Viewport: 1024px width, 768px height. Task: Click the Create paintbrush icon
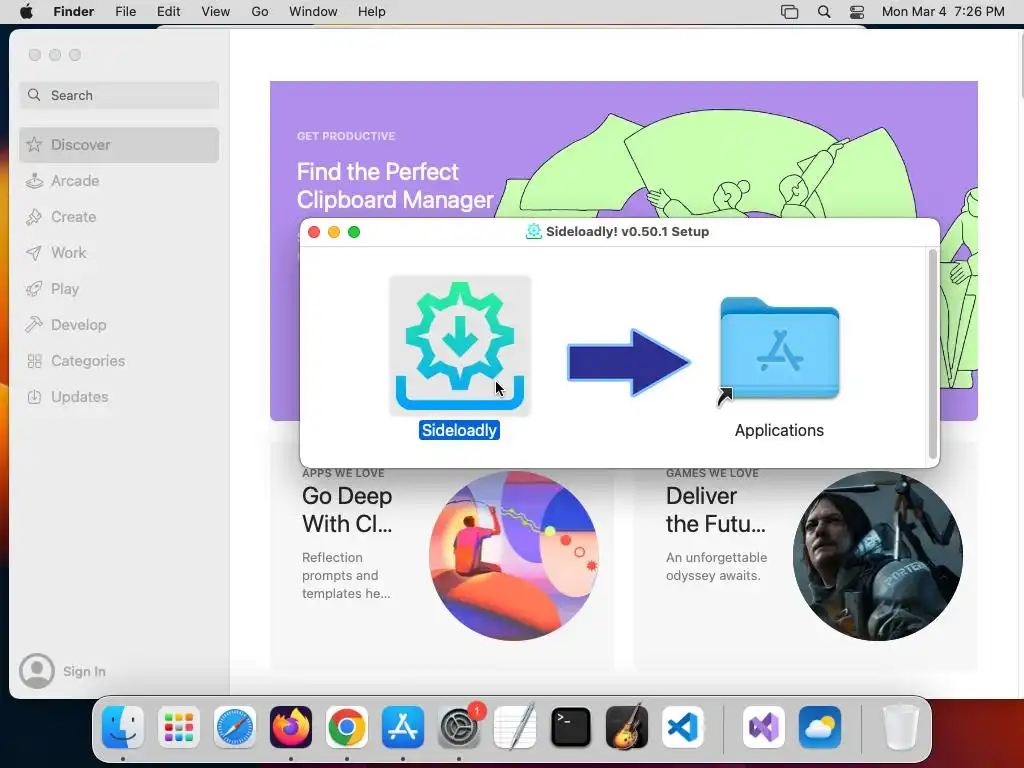(x=35, y=217)
